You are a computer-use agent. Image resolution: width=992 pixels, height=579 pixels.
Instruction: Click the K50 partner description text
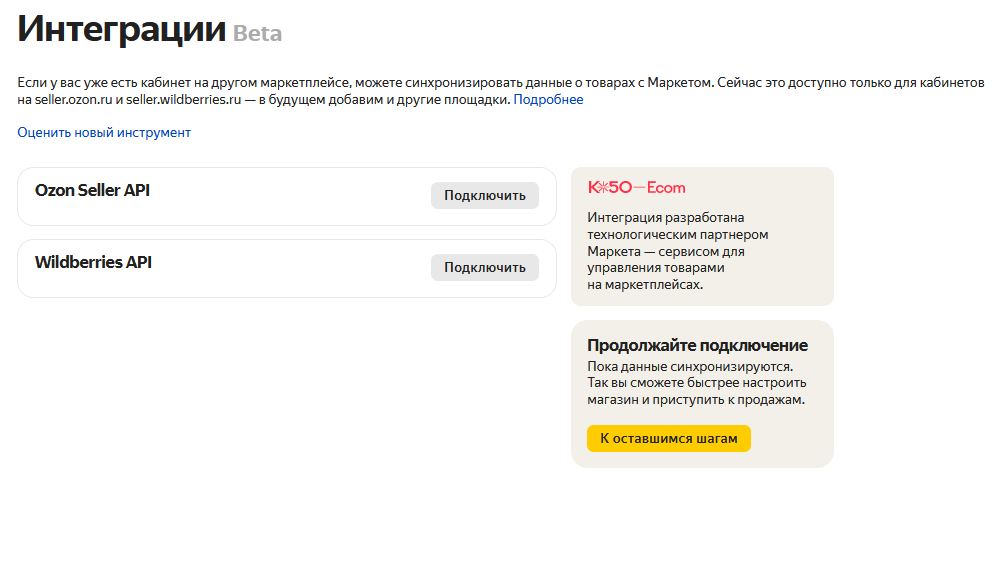[678, 251]
